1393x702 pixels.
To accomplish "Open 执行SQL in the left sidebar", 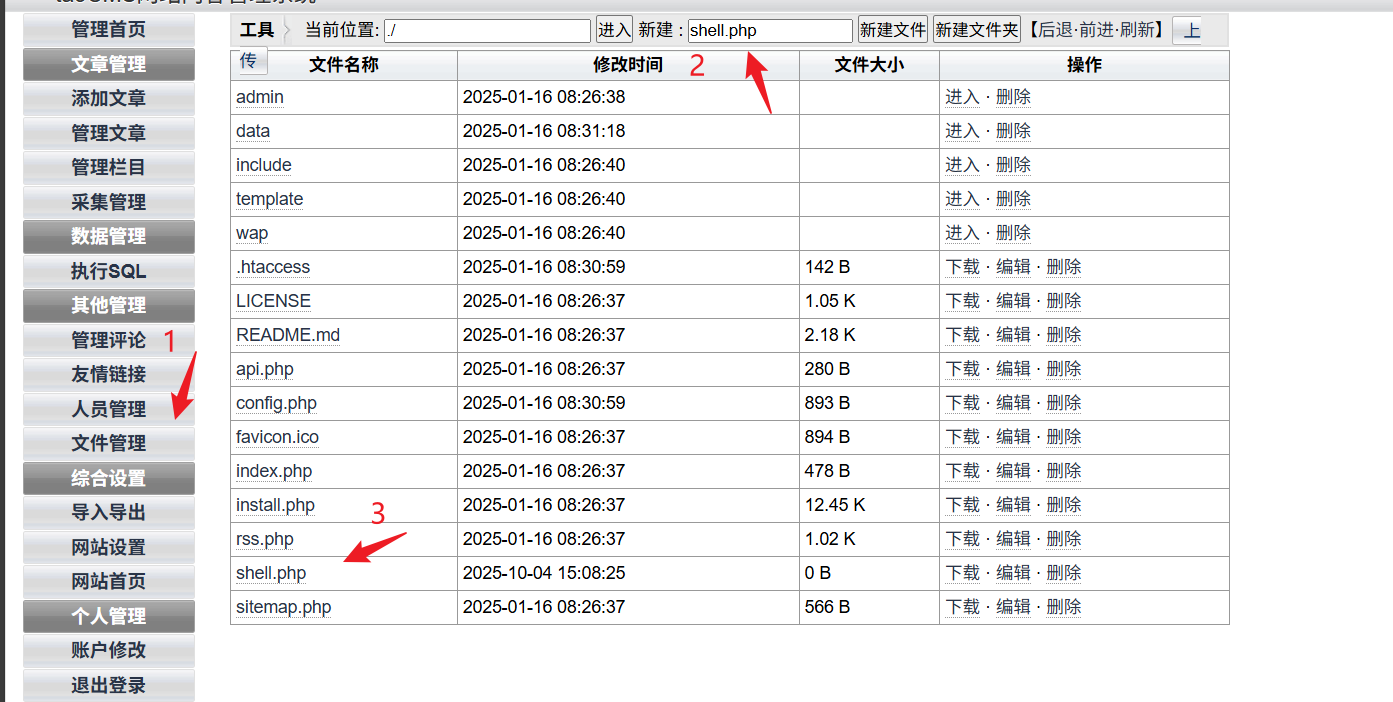I will tap(108, 271).
